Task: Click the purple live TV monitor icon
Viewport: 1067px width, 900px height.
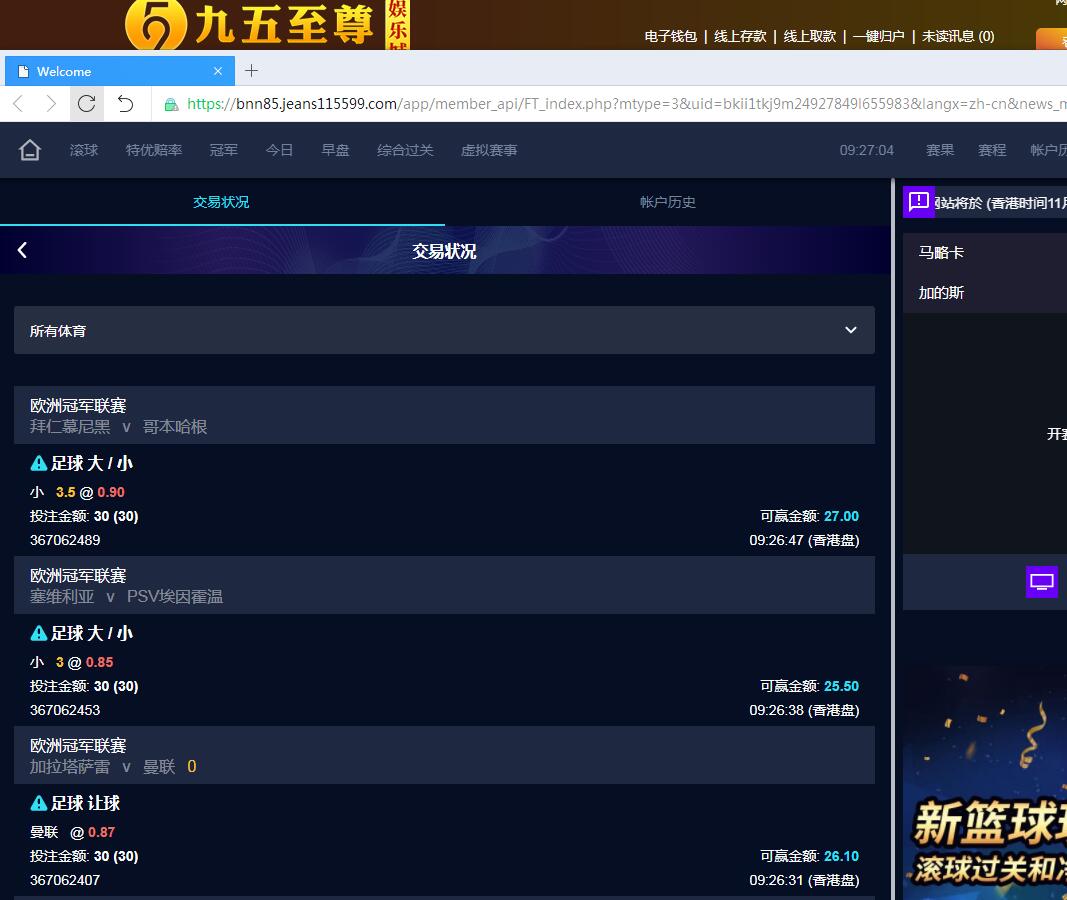Action: tap(1042, 582)
